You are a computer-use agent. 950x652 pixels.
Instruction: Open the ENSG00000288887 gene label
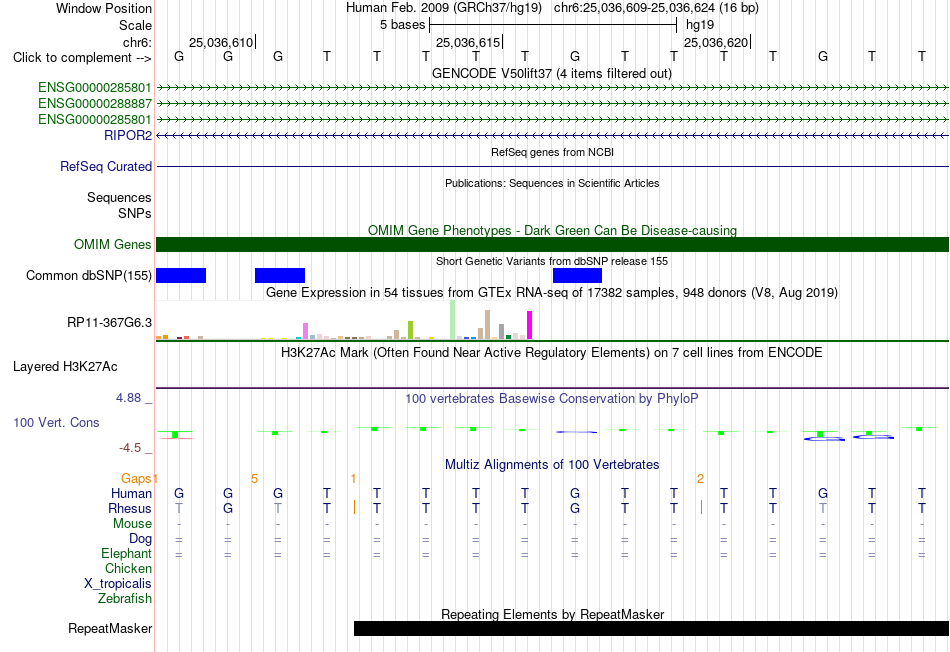95,104
